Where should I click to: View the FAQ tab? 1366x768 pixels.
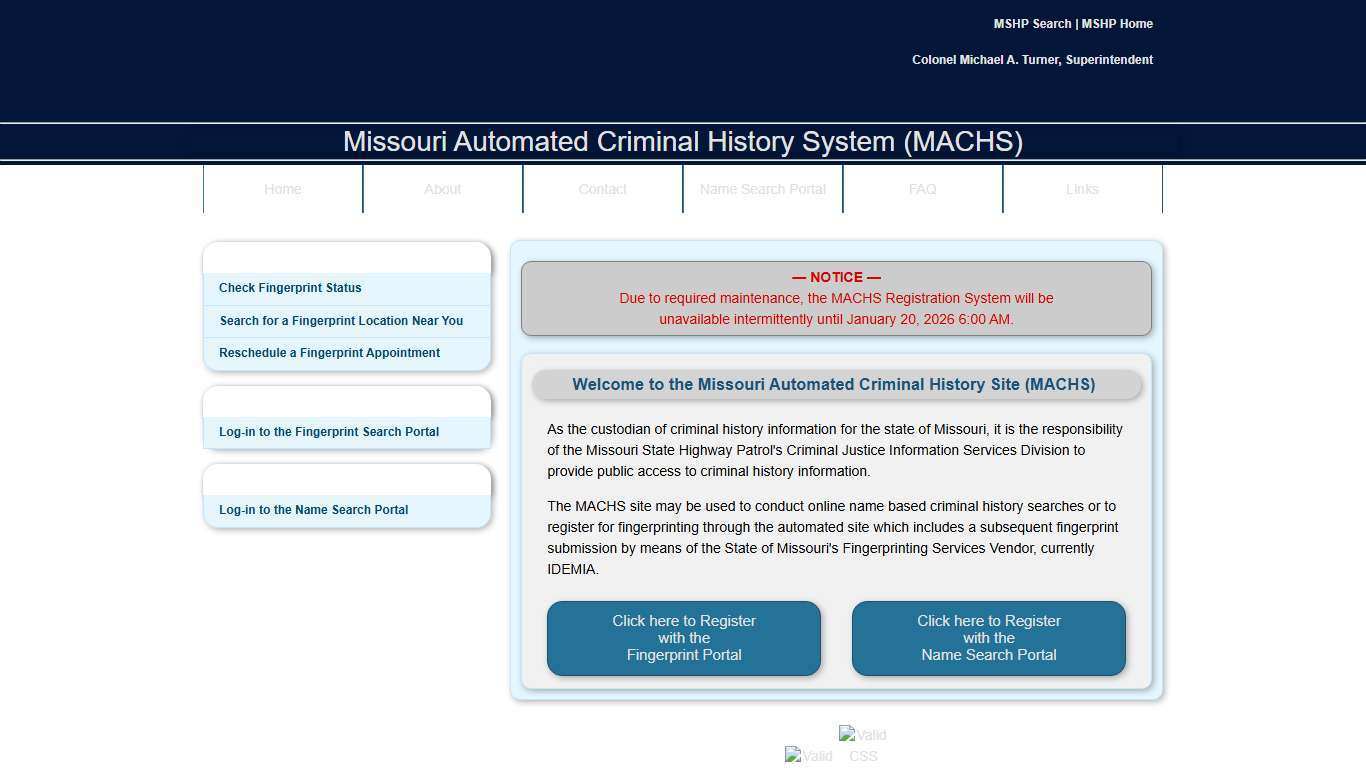[922, 189]
